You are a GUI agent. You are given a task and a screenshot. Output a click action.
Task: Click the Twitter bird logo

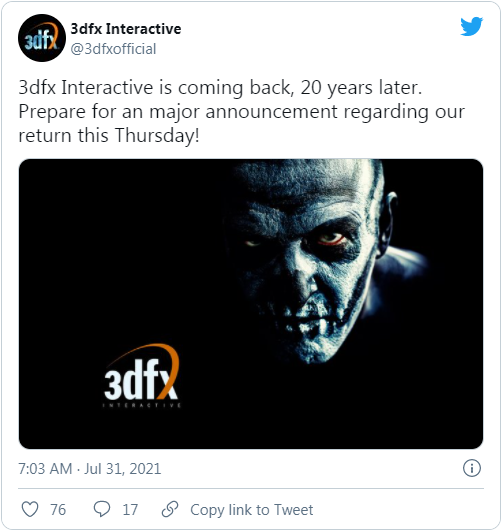[x=472, y=26]
